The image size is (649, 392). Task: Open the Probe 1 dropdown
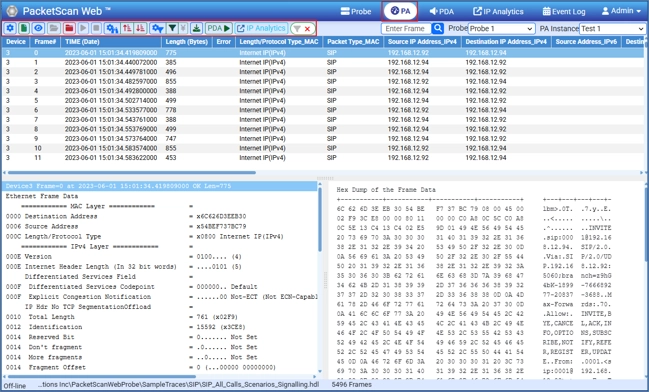501,29
